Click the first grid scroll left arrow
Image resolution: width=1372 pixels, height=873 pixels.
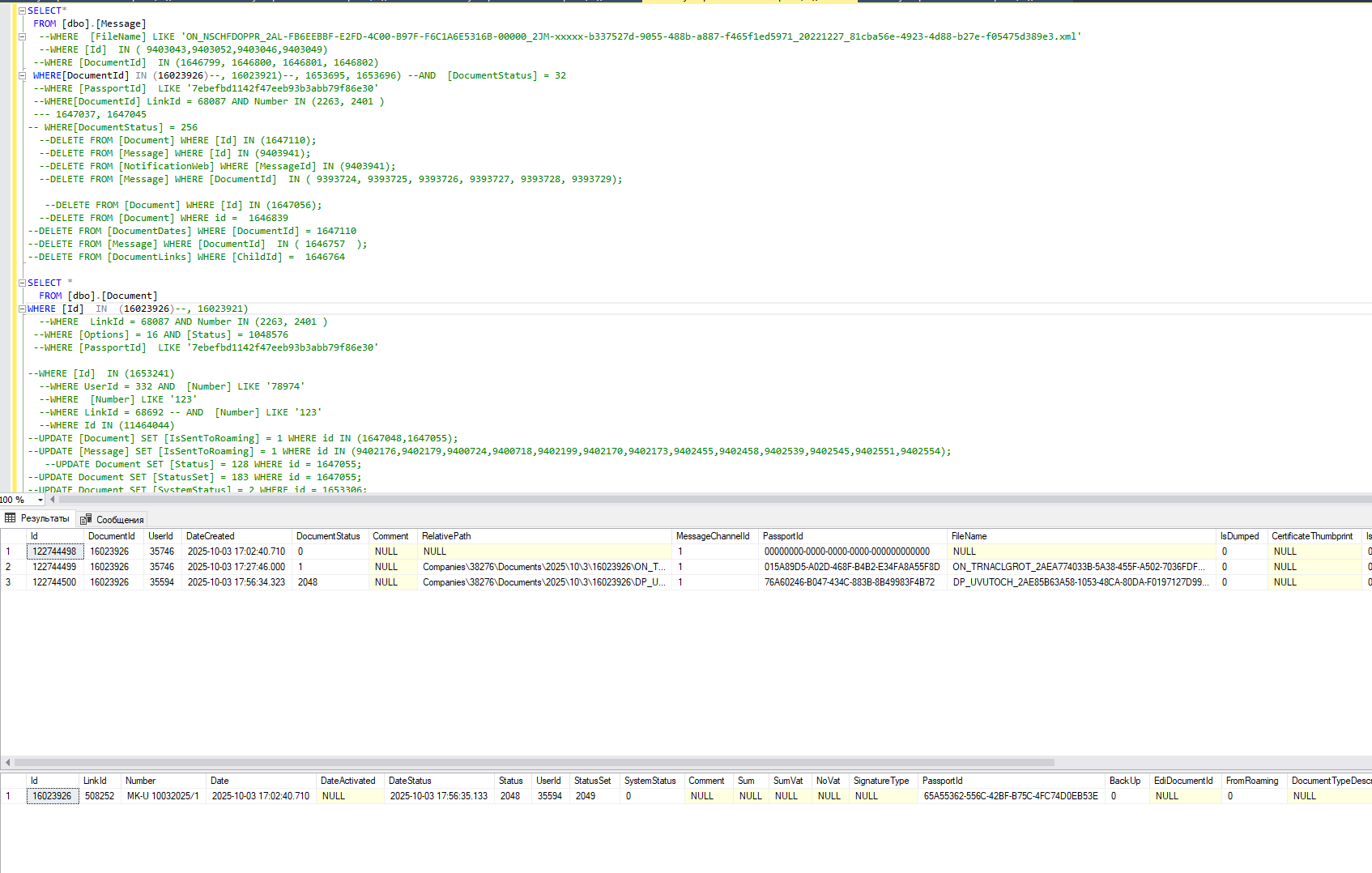(7, 762)
